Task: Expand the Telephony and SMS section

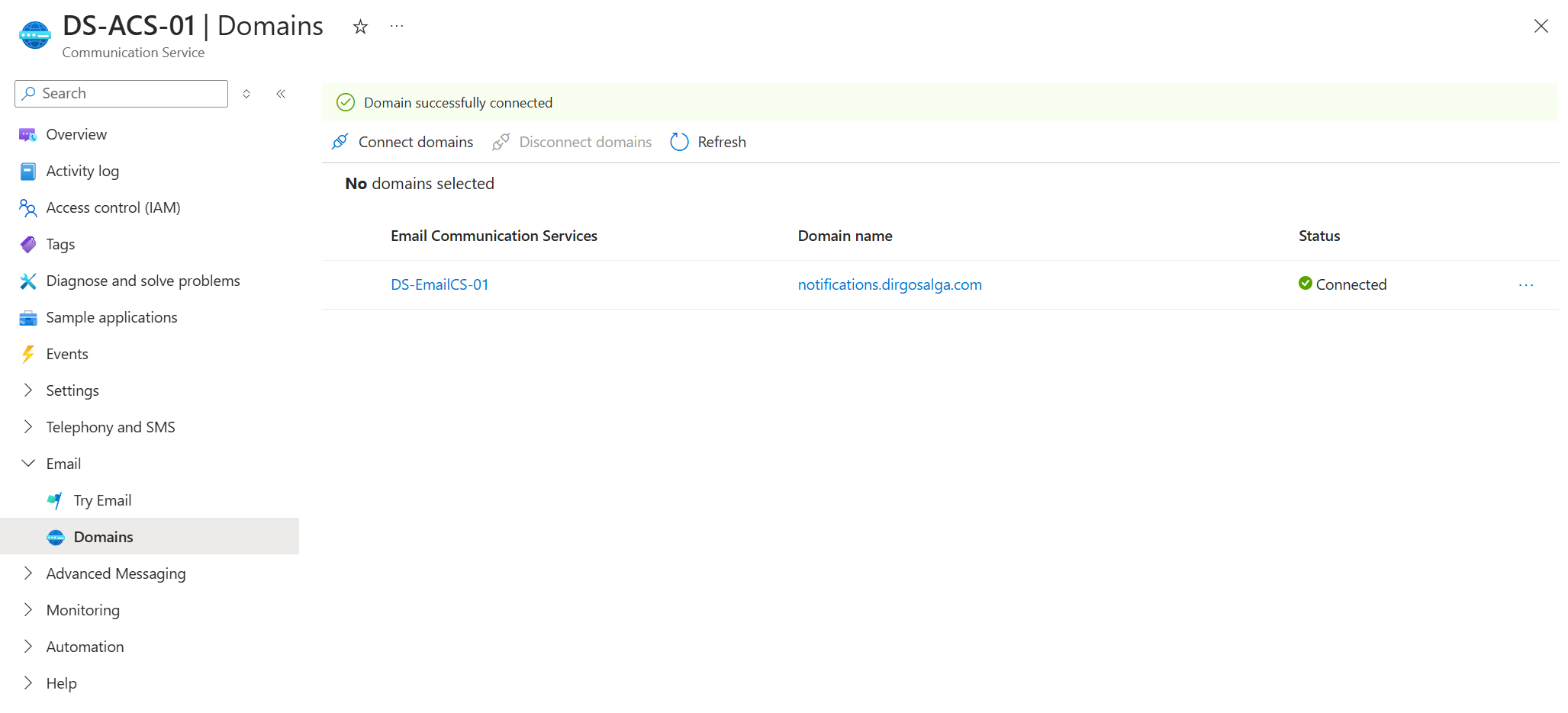Action: coord(28,427)
